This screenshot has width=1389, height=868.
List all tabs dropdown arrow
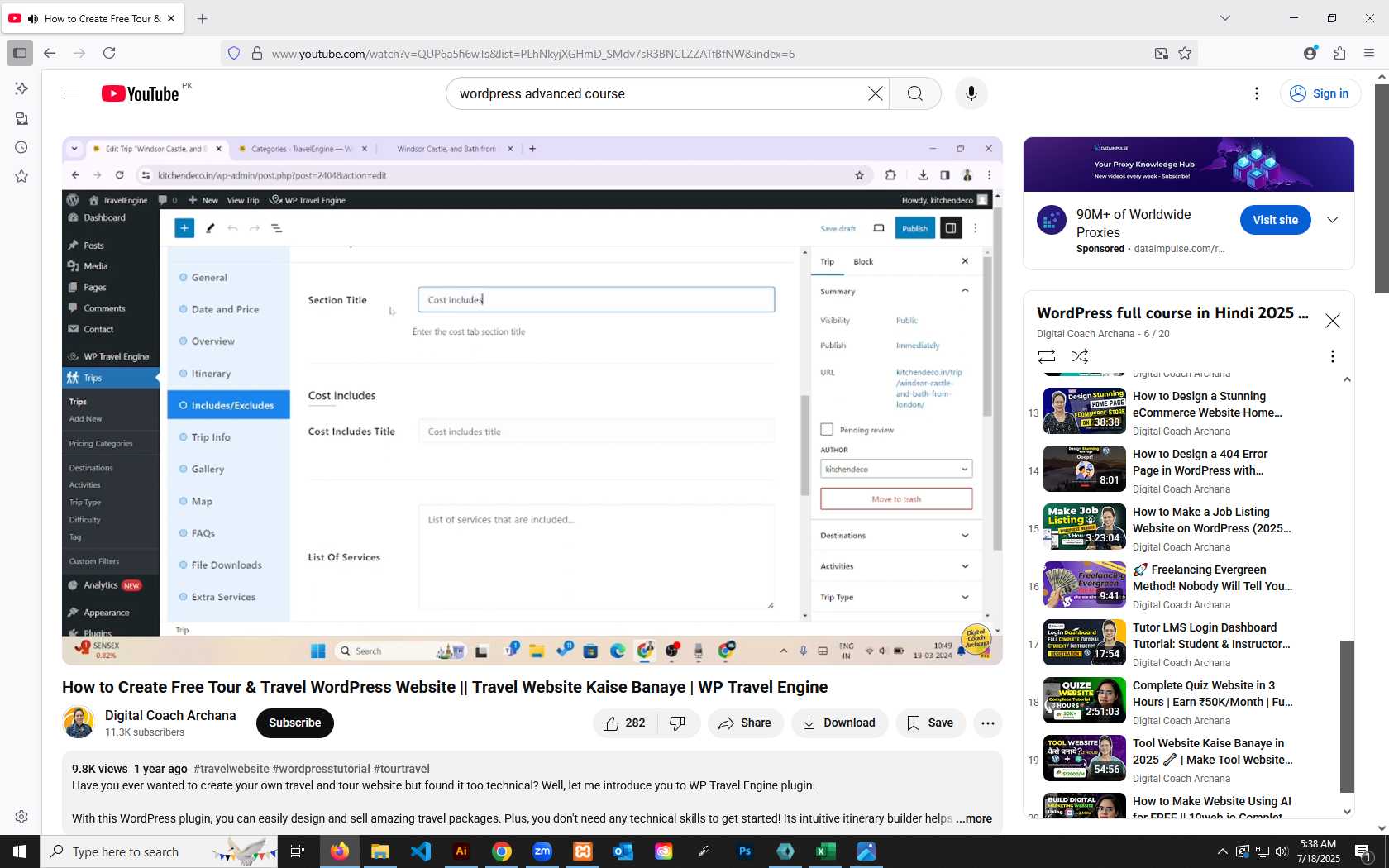[1225, 18]
